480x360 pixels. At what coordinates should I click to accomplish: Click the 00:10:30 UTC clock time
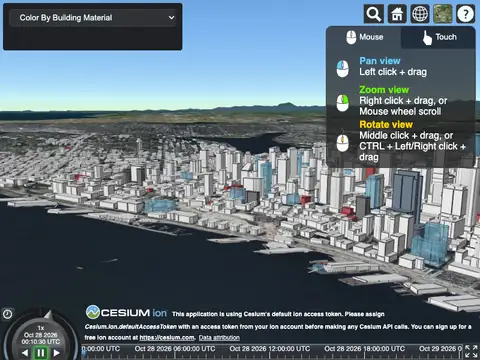point(41,342)
